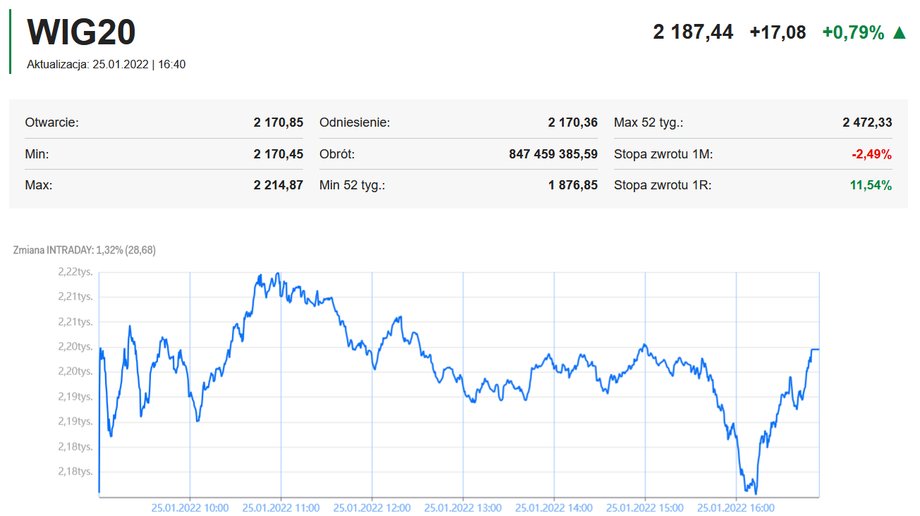Click the Aktualizacja date and time text
The image size is (920, 516).
pos(106,65)
